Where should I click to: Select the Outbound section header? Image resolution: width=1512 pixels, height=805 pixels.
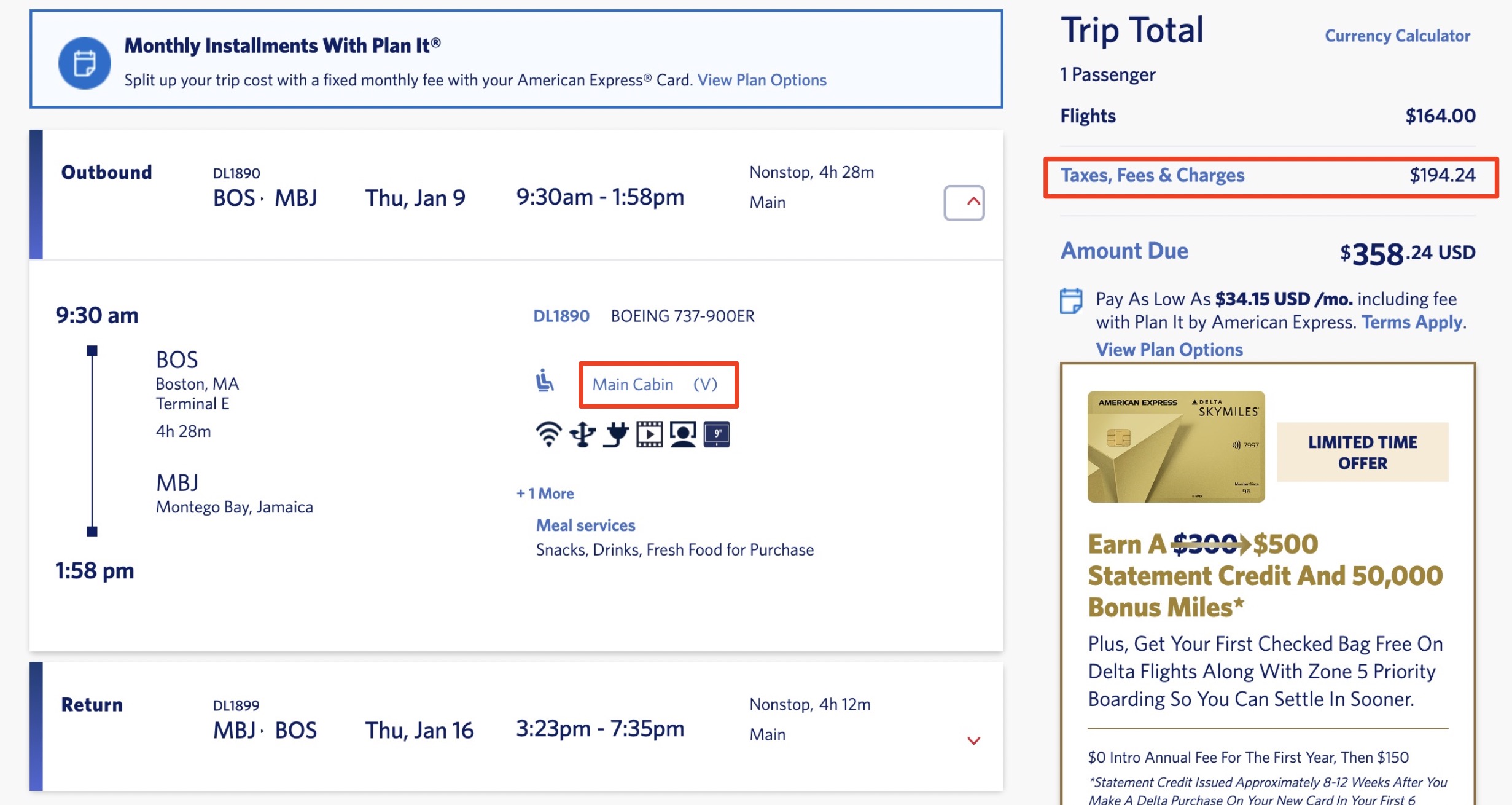pyautogui.click(x=106, y=173)
